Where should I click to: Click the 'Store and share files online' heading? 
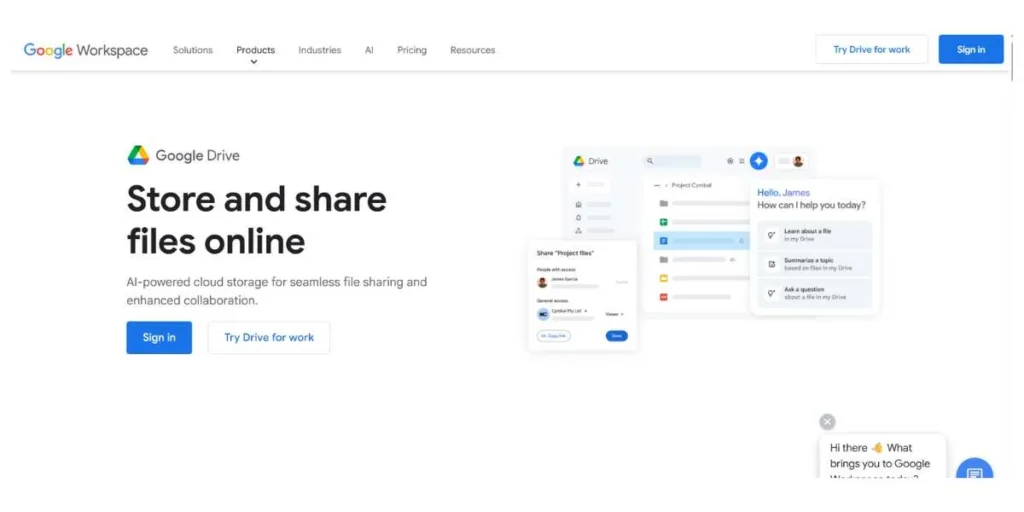tap(257, 220)
